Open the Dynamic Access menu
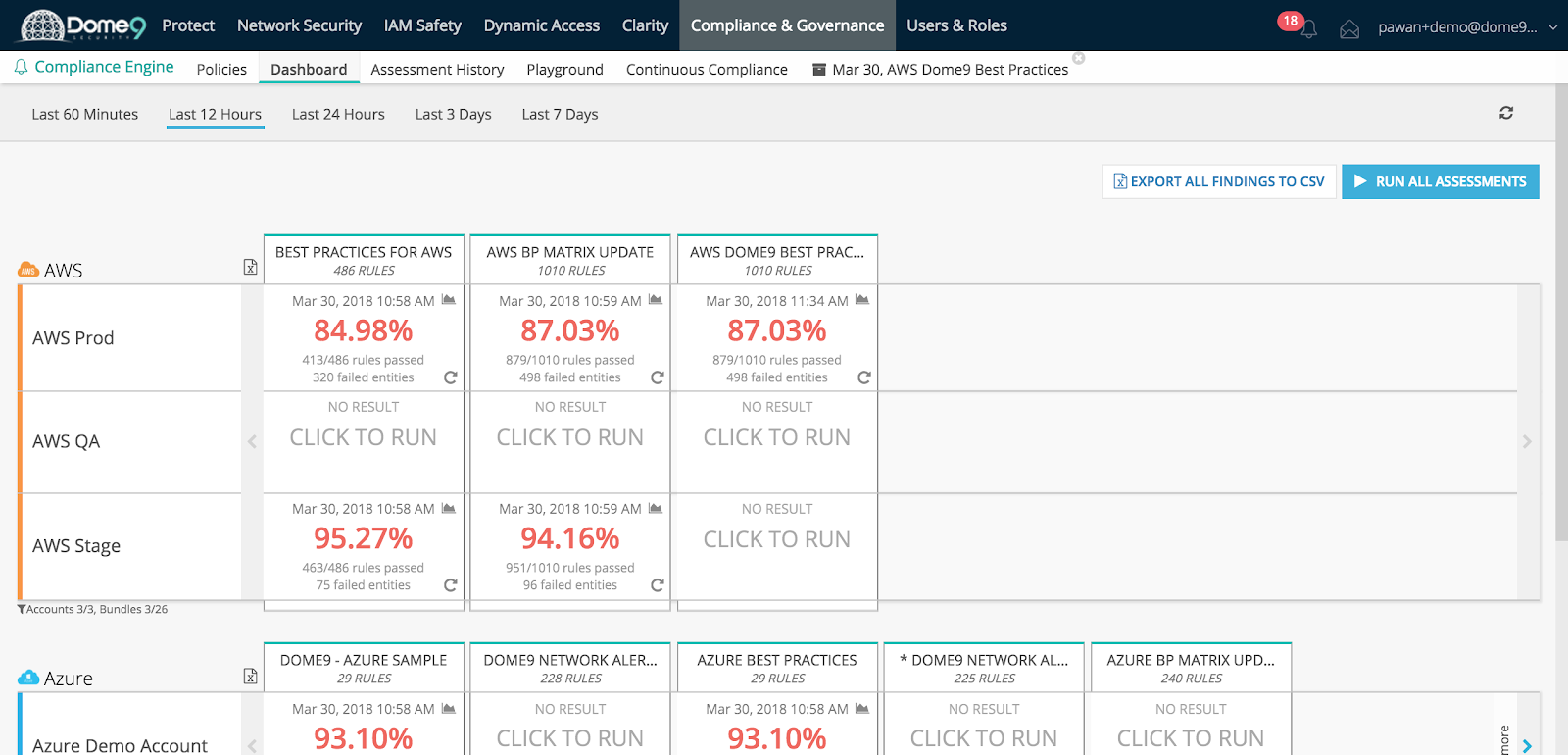This screenshot has width=1568, height=755. [x=542, y=25]
